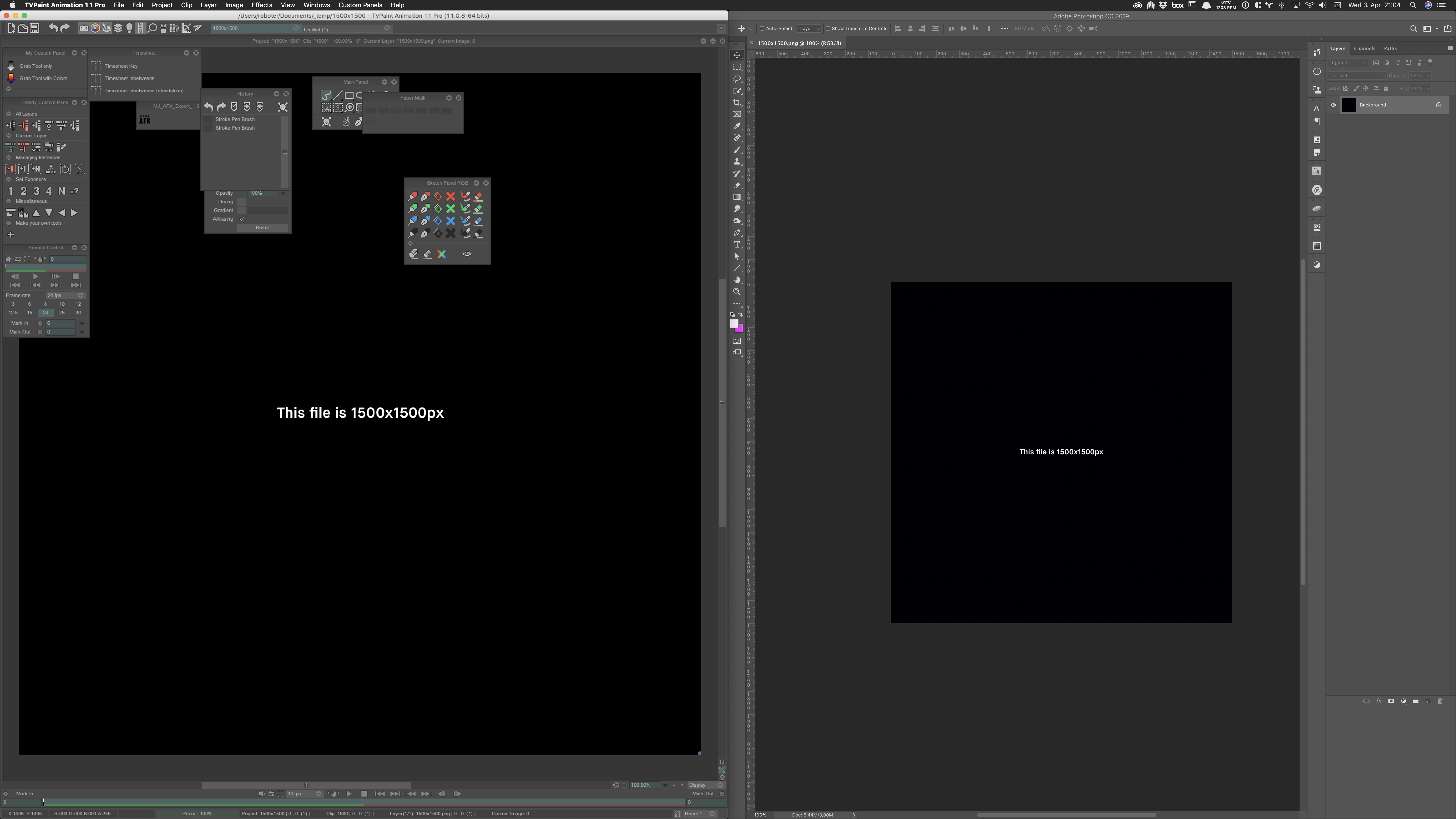Viewport: 1456px width, 819px height.
Task: Toggle loop playback icon in Remote Control
Action: [x=18, y=259]
